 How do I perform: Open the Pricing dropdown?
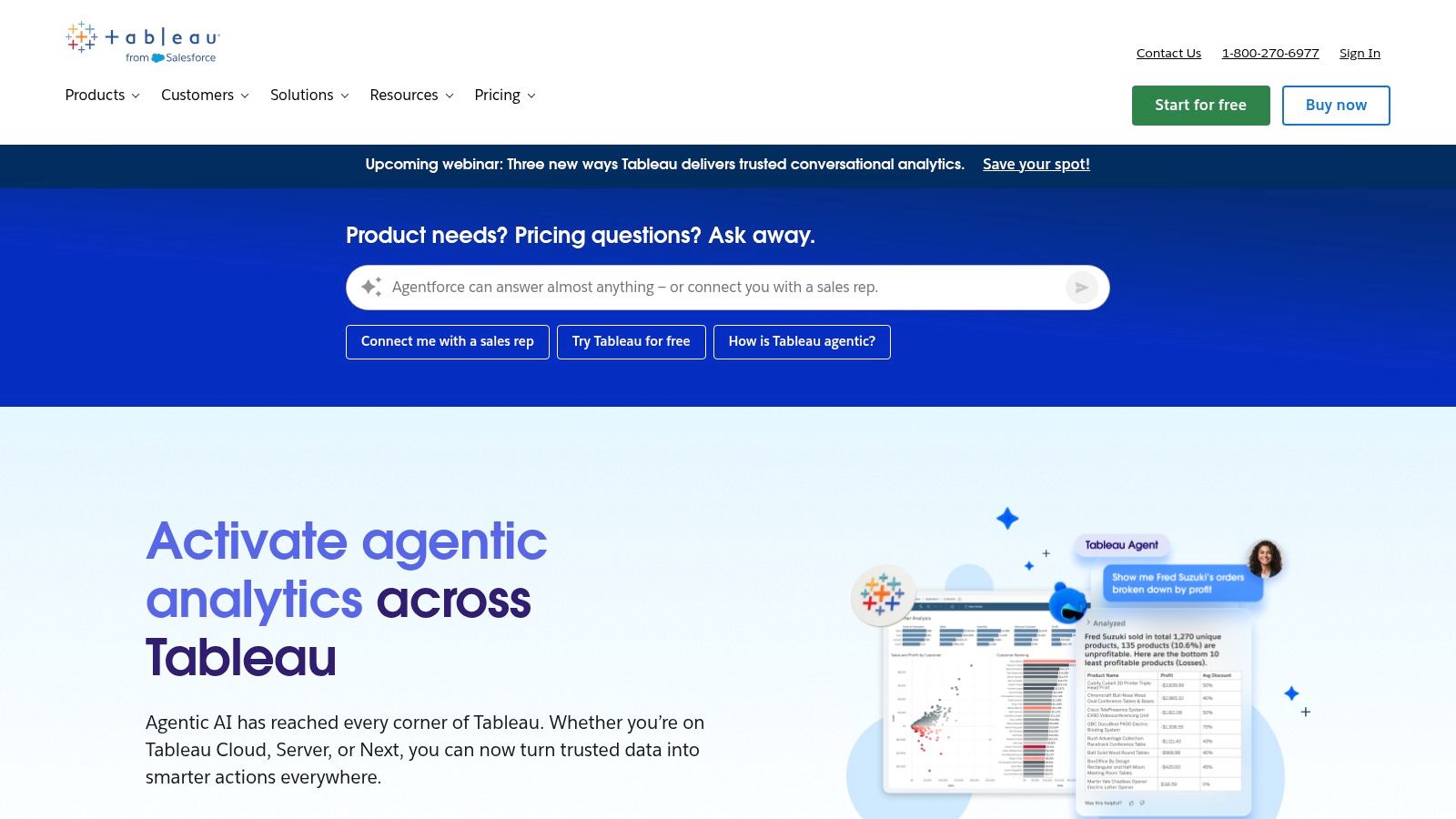pos(505,96)
